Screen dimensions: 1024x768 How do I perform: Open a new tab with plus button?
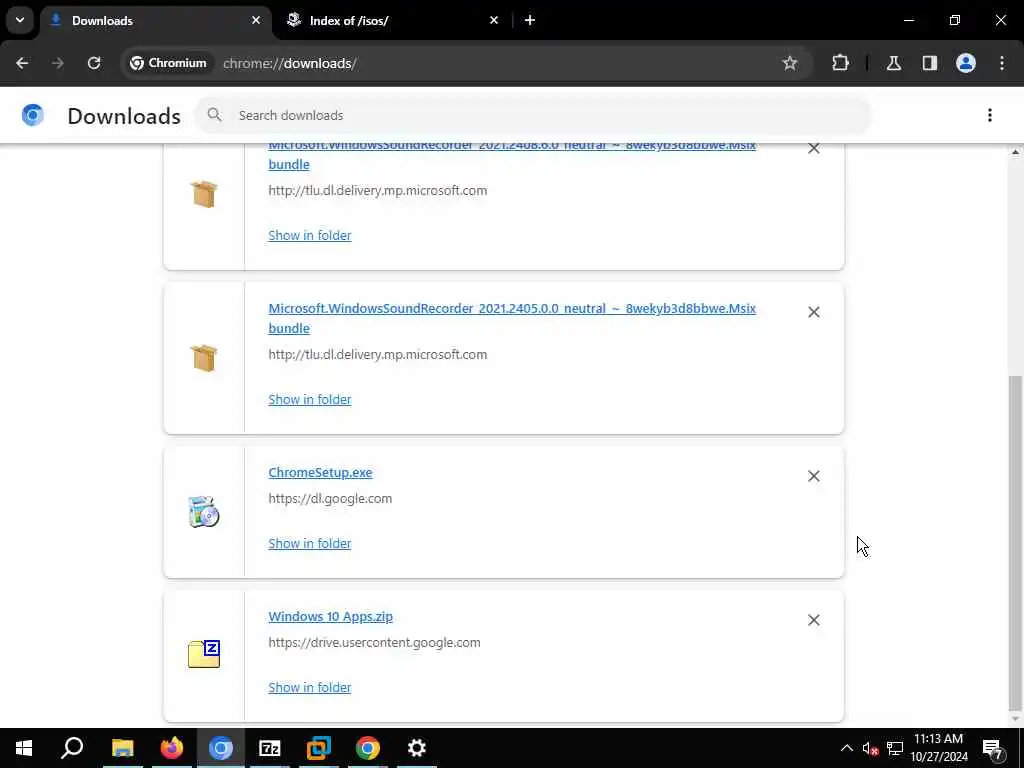click(530, 20)
